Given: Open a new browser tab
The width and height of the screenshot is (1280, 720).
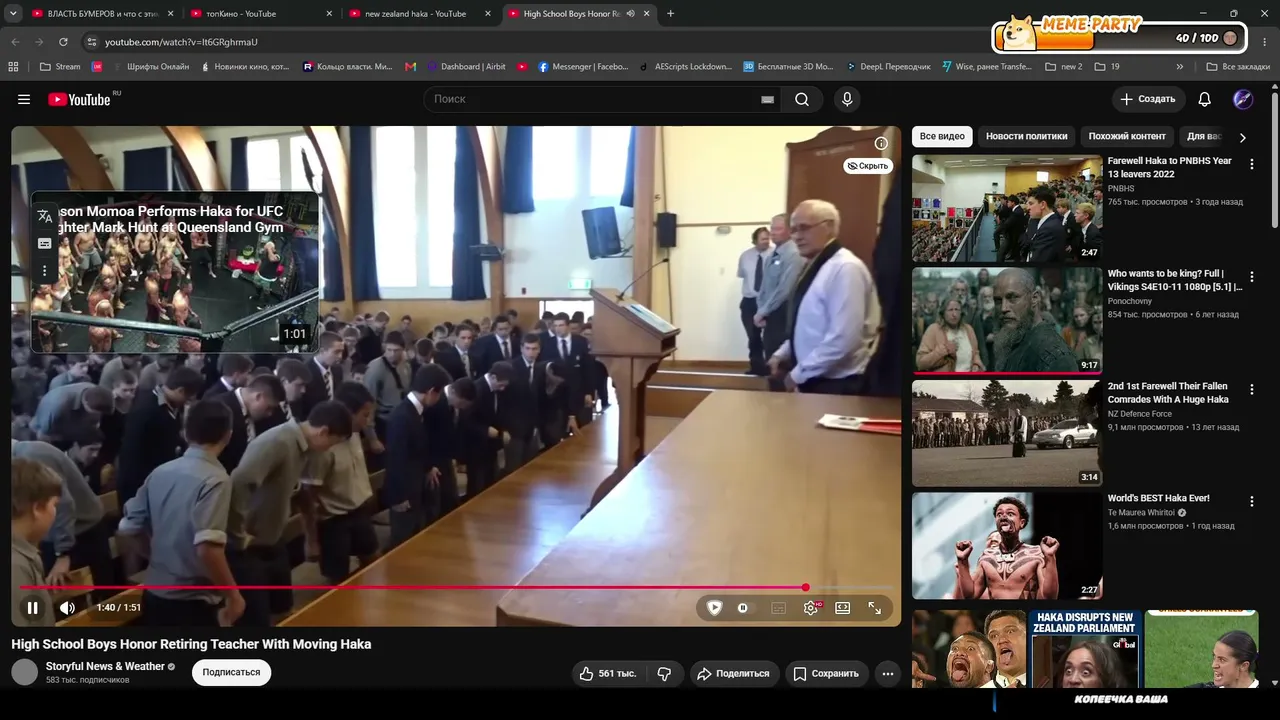Looking at the screenshot, I should coord(670,14).
